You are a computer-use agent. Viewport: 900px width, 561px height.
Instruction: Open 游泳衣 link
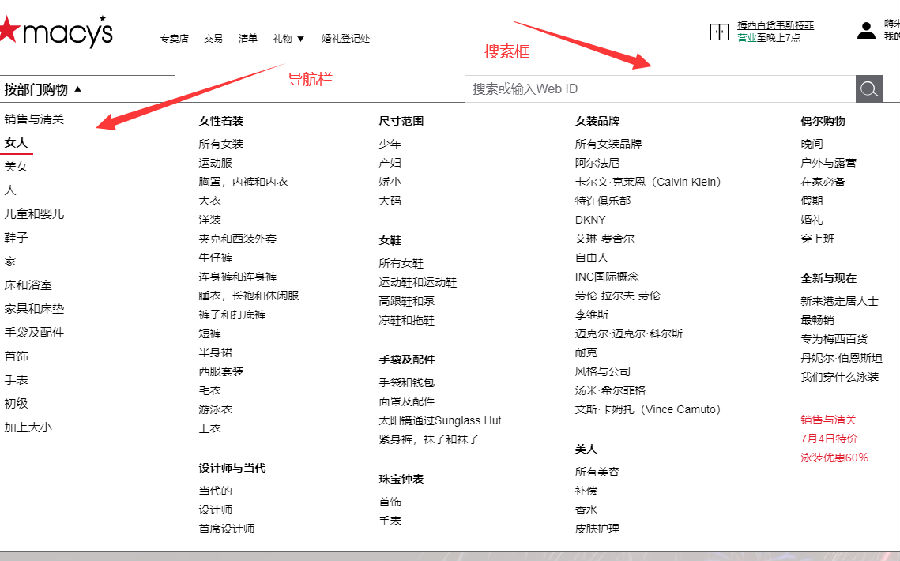tap(215, 409)
